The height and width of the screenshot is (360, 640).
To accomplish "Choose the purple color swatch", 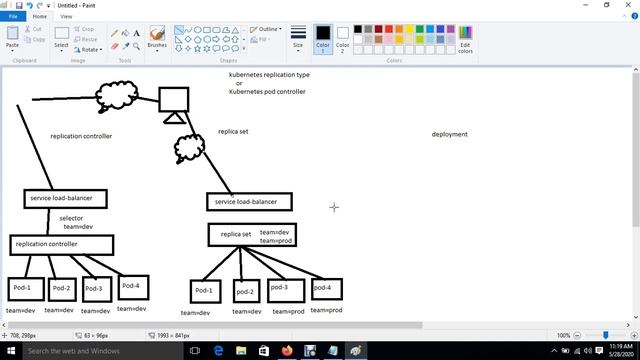I will point(451,29).
